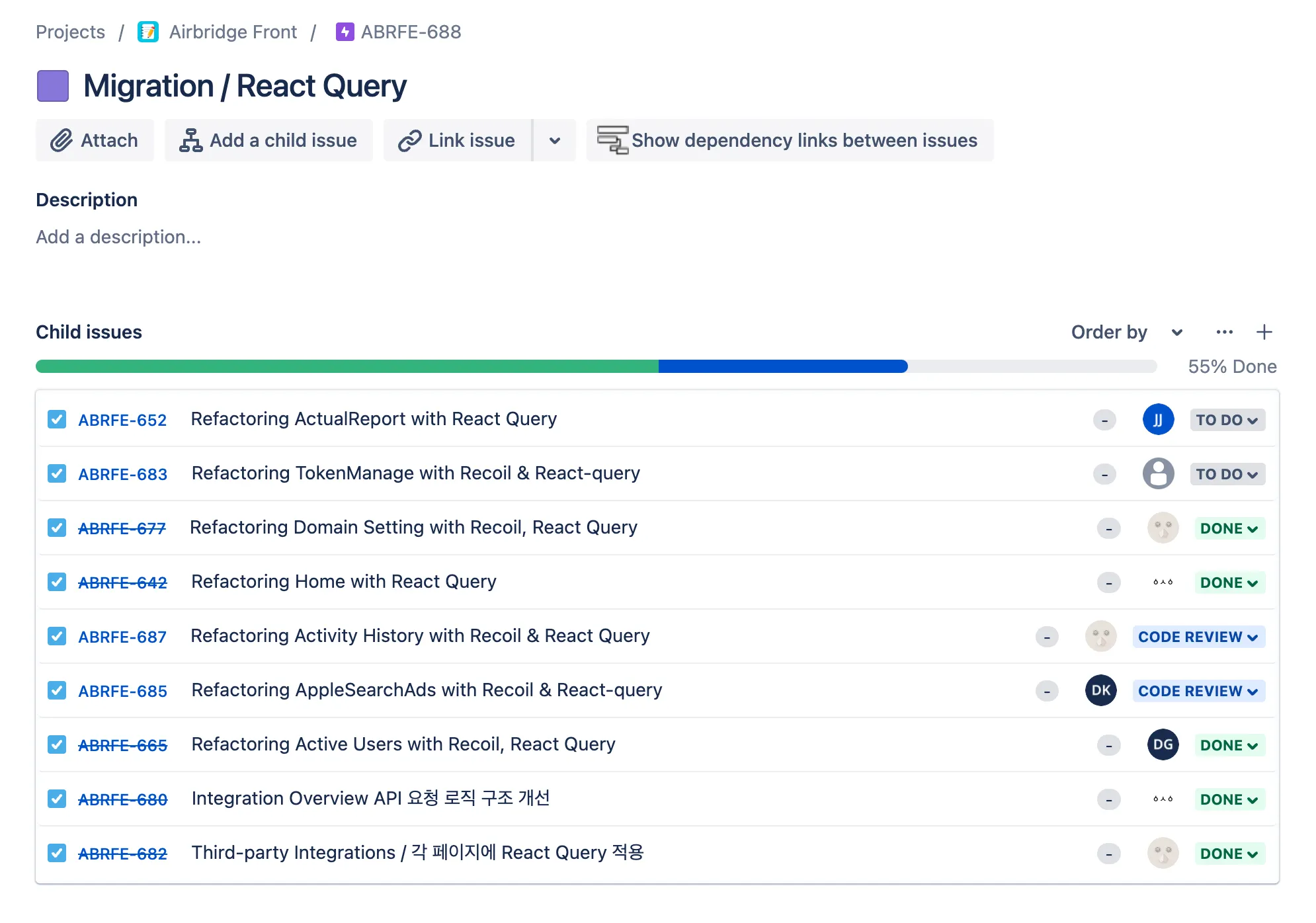The width and height of the screenshot is (1316, 923).
Task: Click the JJ assignee avatar on ABRFE-652
Action: click(1158, 419)
